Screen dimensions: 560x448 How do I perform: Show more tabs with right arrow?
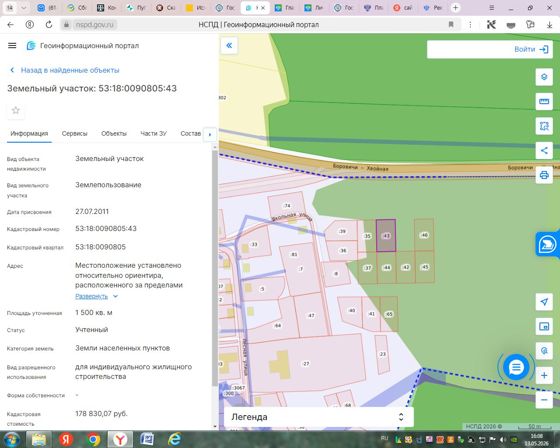coord(210,134)
